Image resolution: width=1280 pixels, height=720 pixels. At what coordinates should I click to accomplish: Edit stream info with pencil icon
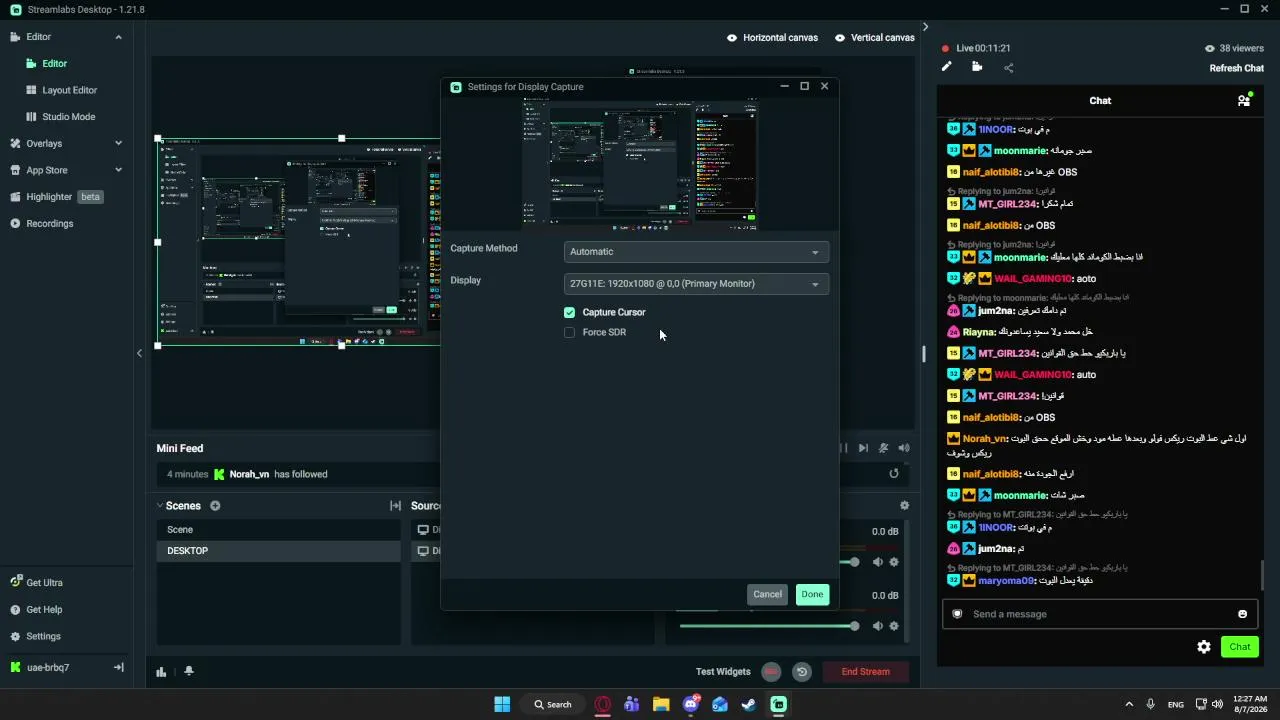tap(947, 67)
